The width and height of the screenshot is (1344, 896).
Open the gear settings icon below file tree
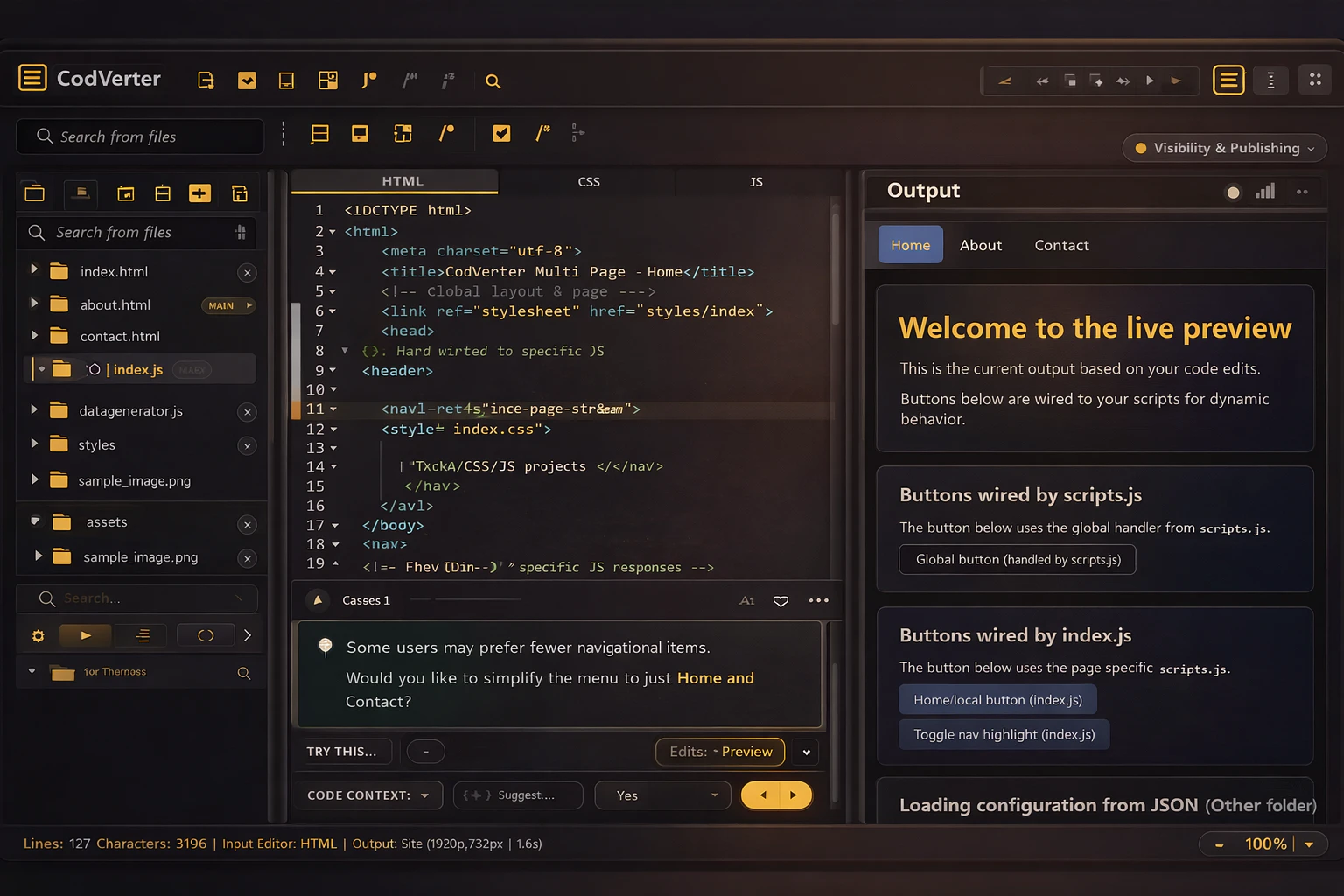click(38, 636)
